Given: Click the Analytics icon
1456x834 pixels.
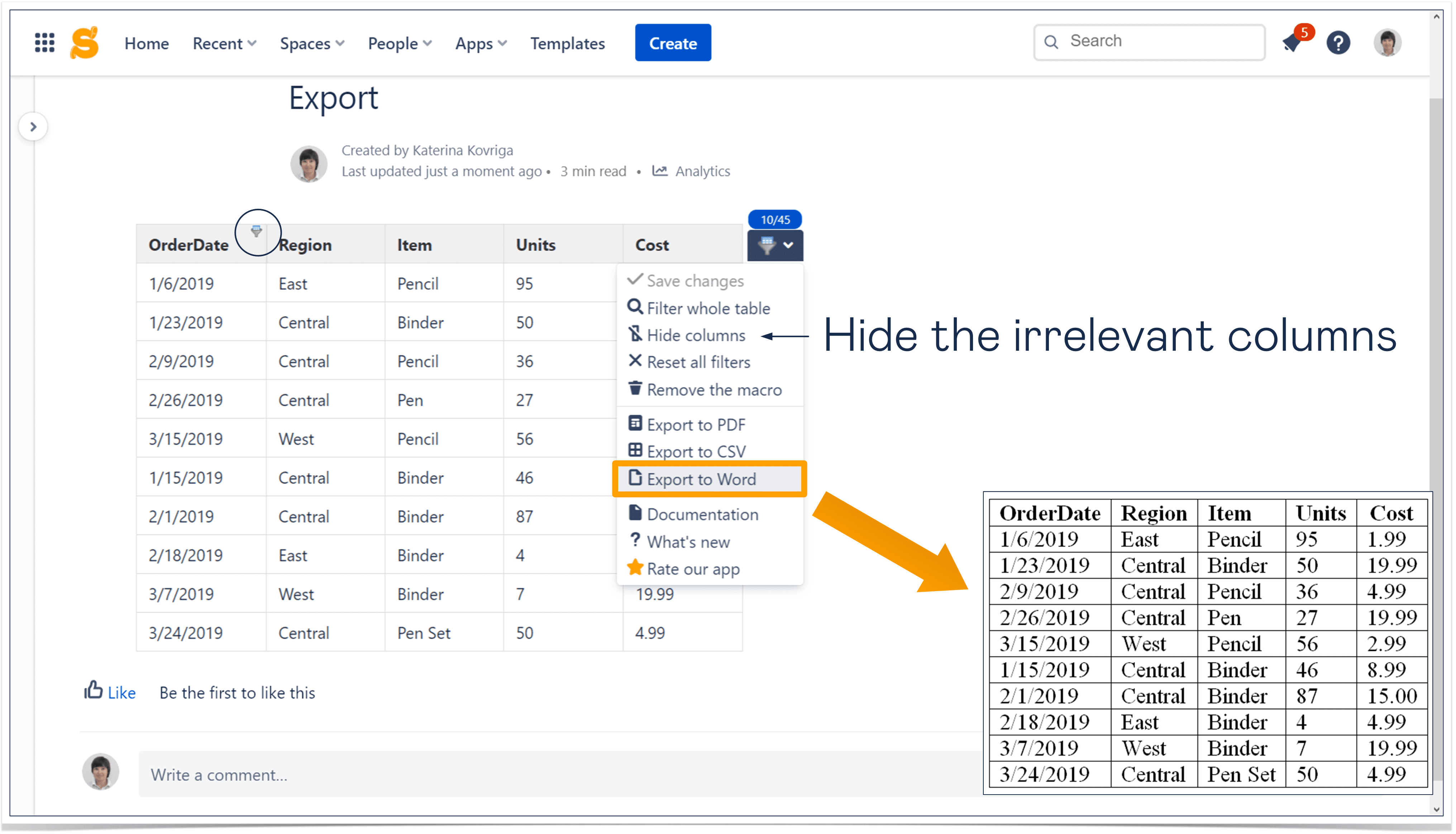Looking at the screenshot, I should click(x=660, y=171).
